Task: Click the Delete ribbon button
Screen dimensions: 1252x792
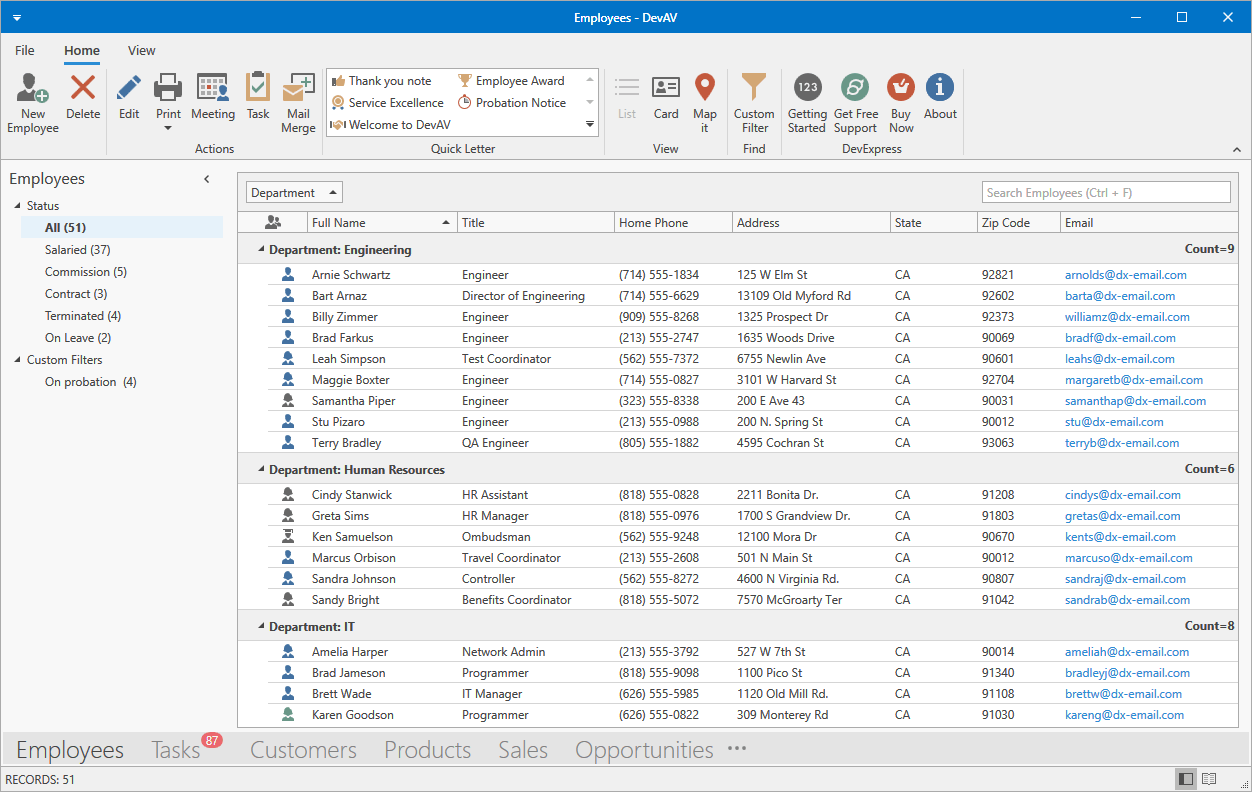Action: pos(83,98)
